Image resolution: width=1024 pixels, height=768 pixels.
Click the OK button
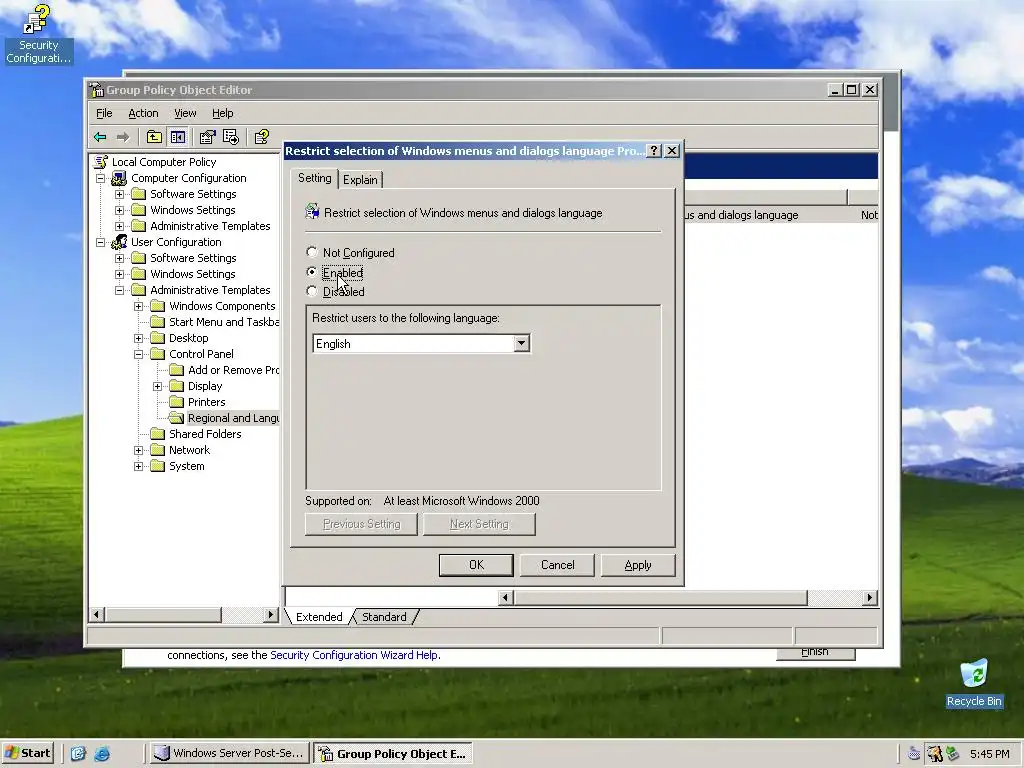476,565
